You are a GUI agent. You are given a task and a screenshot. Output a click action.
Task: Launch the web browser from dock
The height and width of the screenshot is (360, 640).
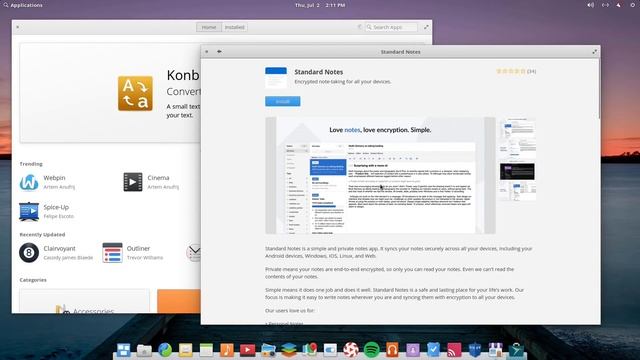coord(165,350)
